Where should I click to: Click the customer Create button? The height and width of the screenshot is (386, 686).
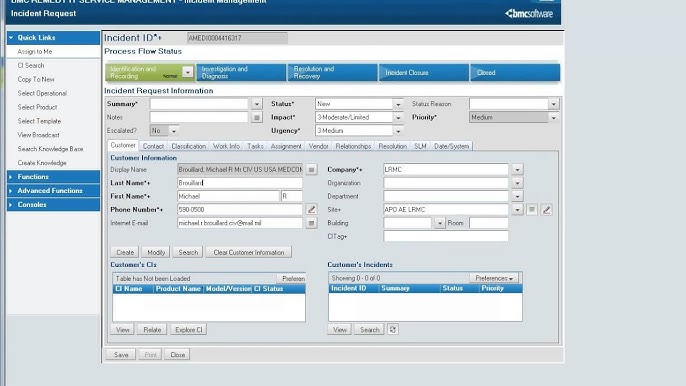coord(125,253)
